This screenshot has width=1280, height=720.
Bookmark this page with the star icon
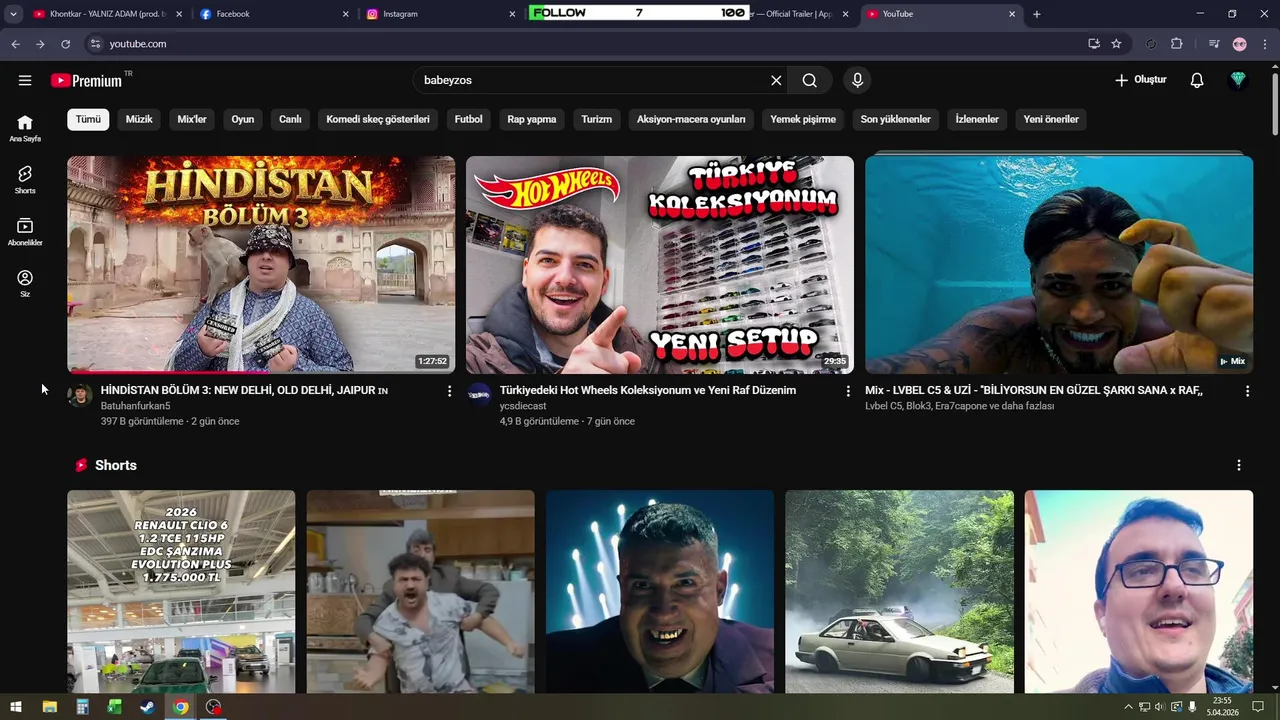pyautogui.click(x=1116, y=44)
